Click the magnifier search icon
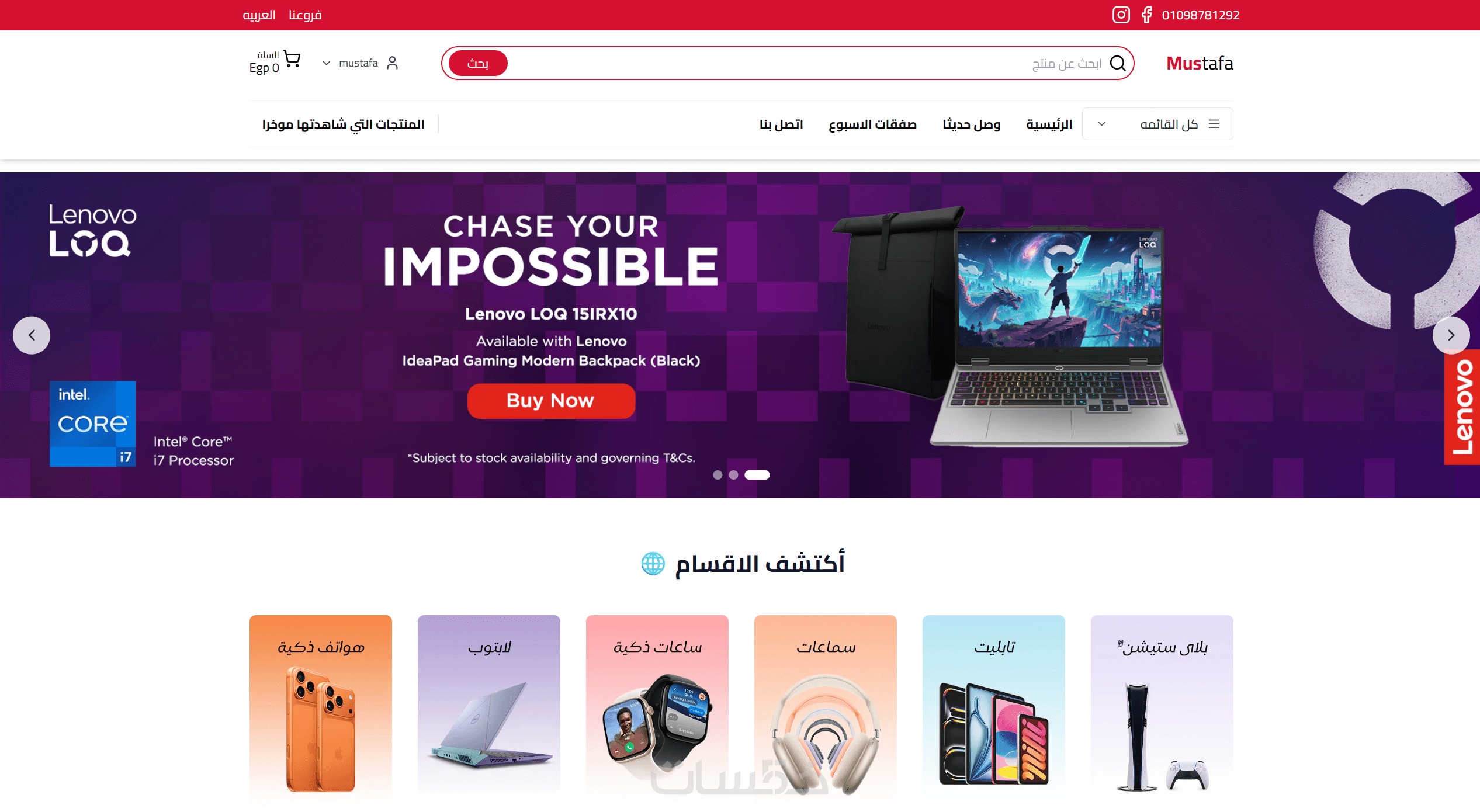 (x=1118, y=63)
